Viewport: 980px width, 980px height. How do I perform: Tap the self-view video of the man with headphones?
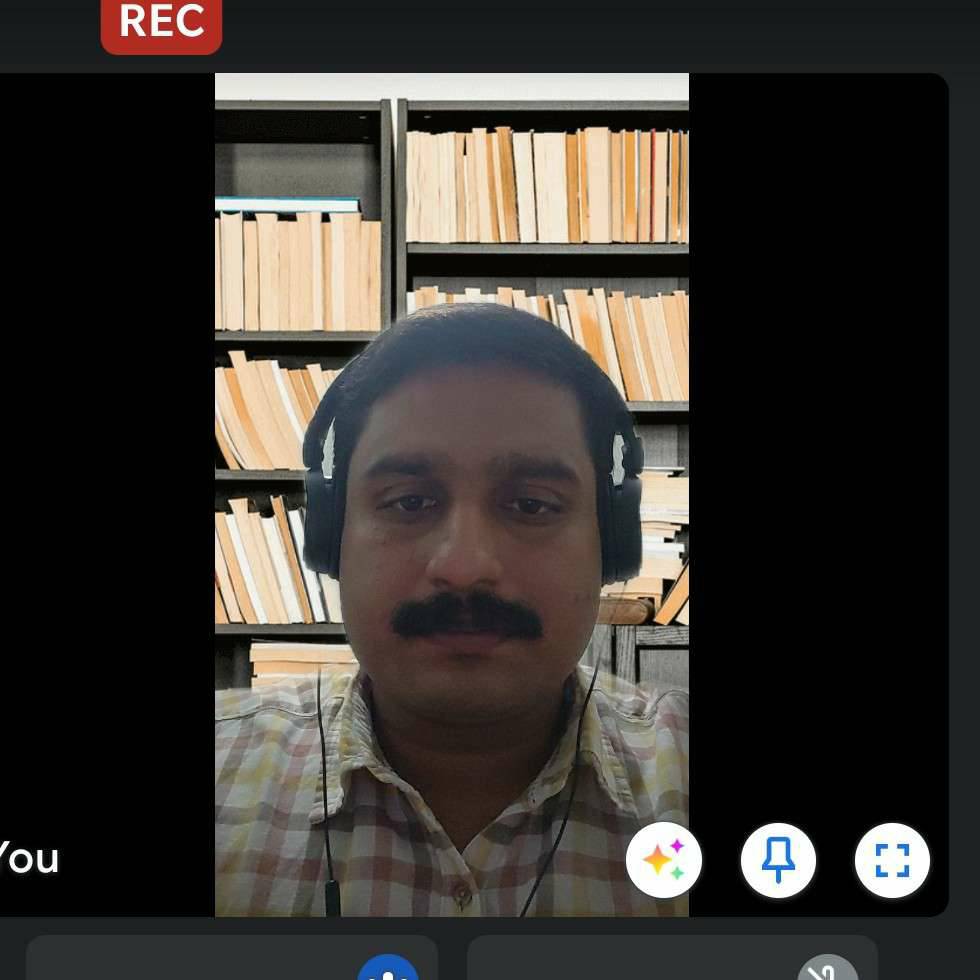(x=452, y=494)
